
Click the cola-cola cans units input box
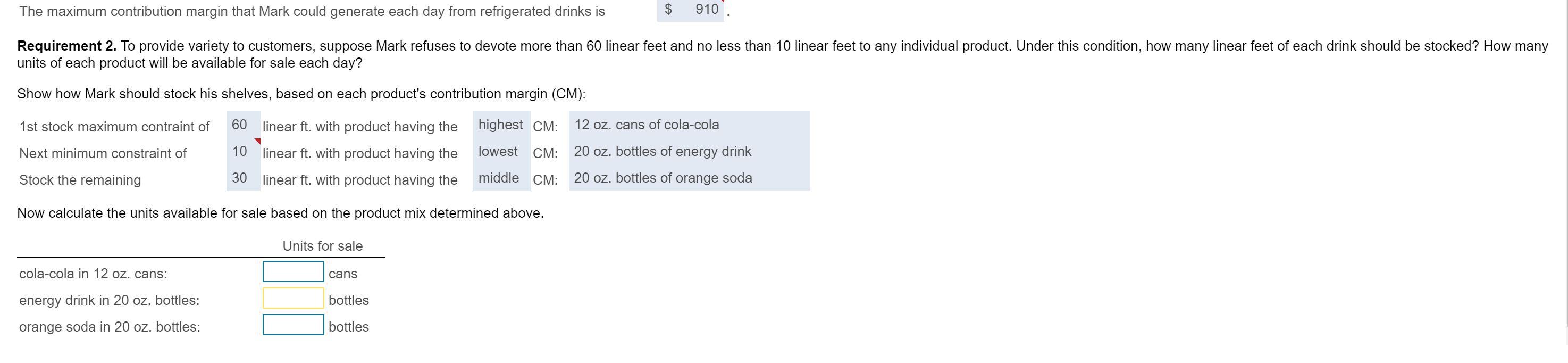point(293,271)
